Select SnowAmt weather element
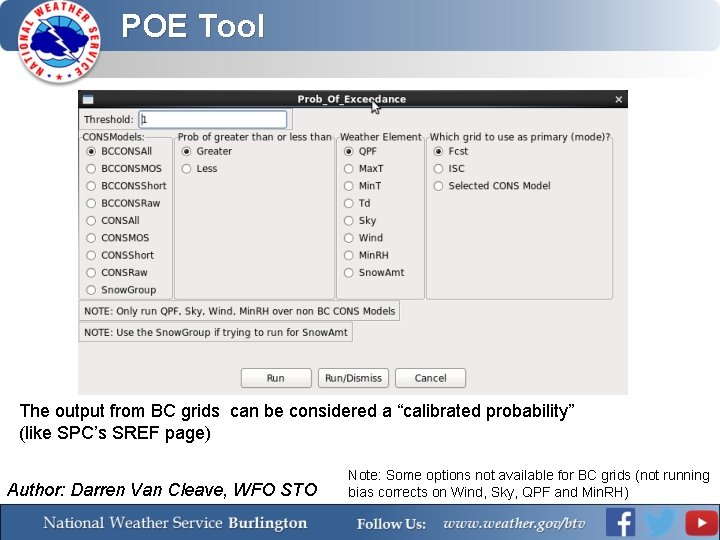Image resolution: width=720 pixels, height=540 pixels. tap(374, 273)
